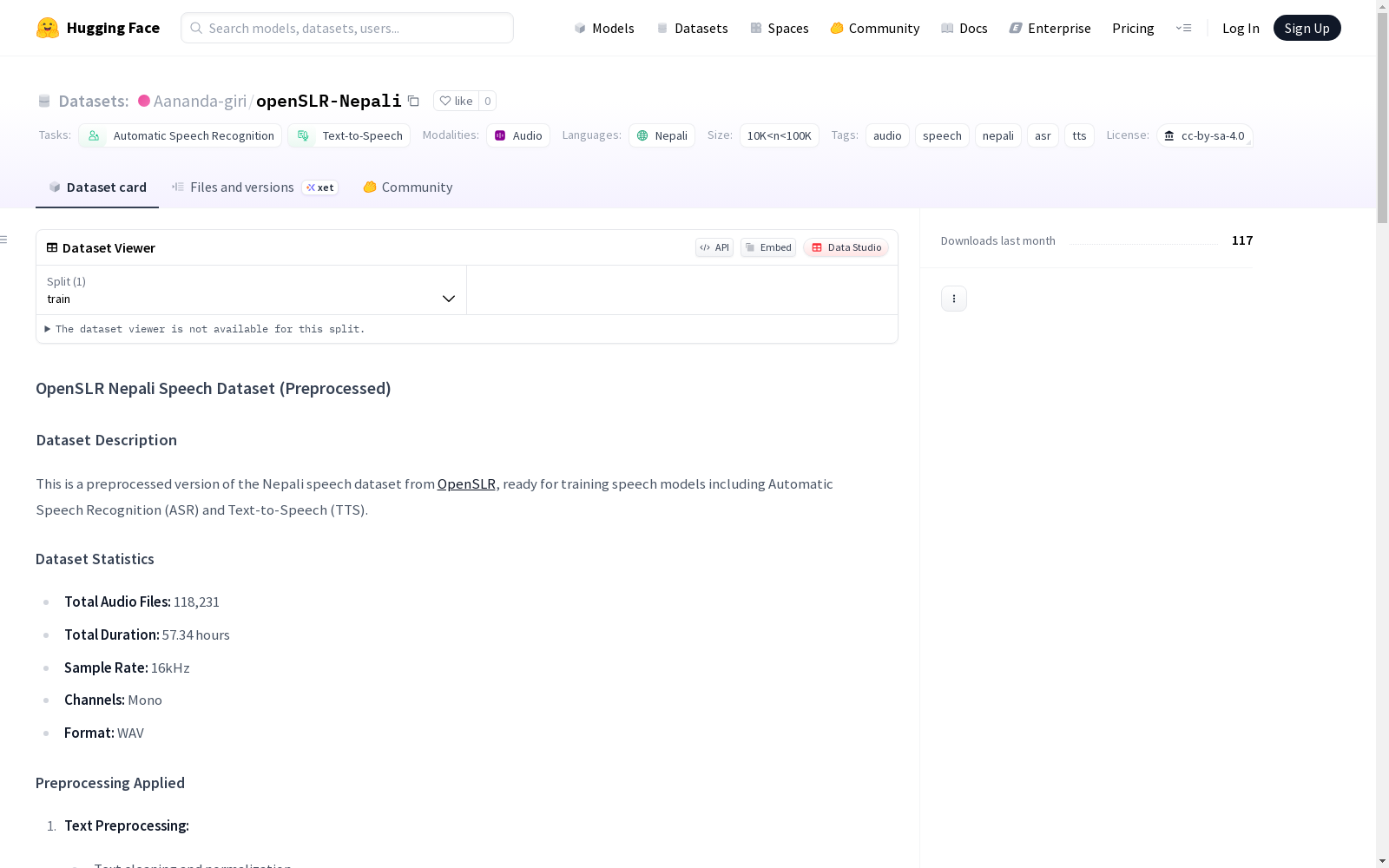This screenshot has height=868, width=1389.
Task: Visit the Pricing page
Action: (1133, 28)
